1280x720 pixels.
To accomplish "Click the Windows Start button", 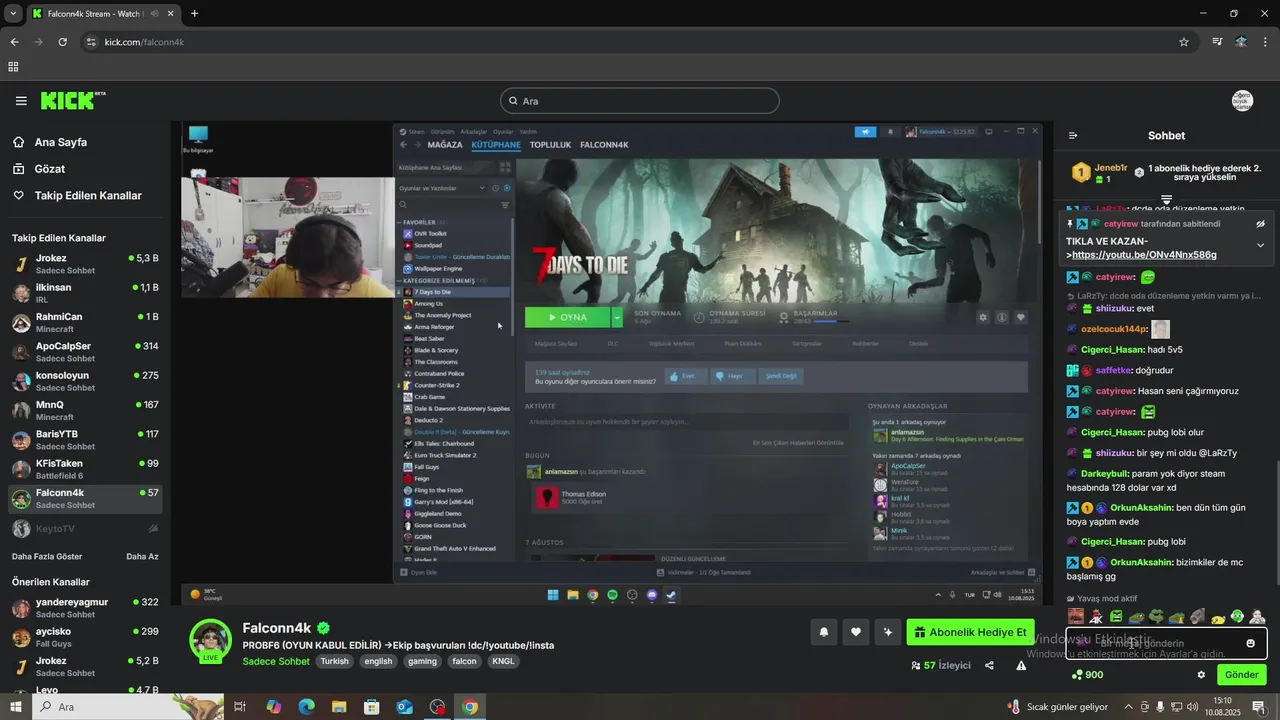I will [15, 707].
